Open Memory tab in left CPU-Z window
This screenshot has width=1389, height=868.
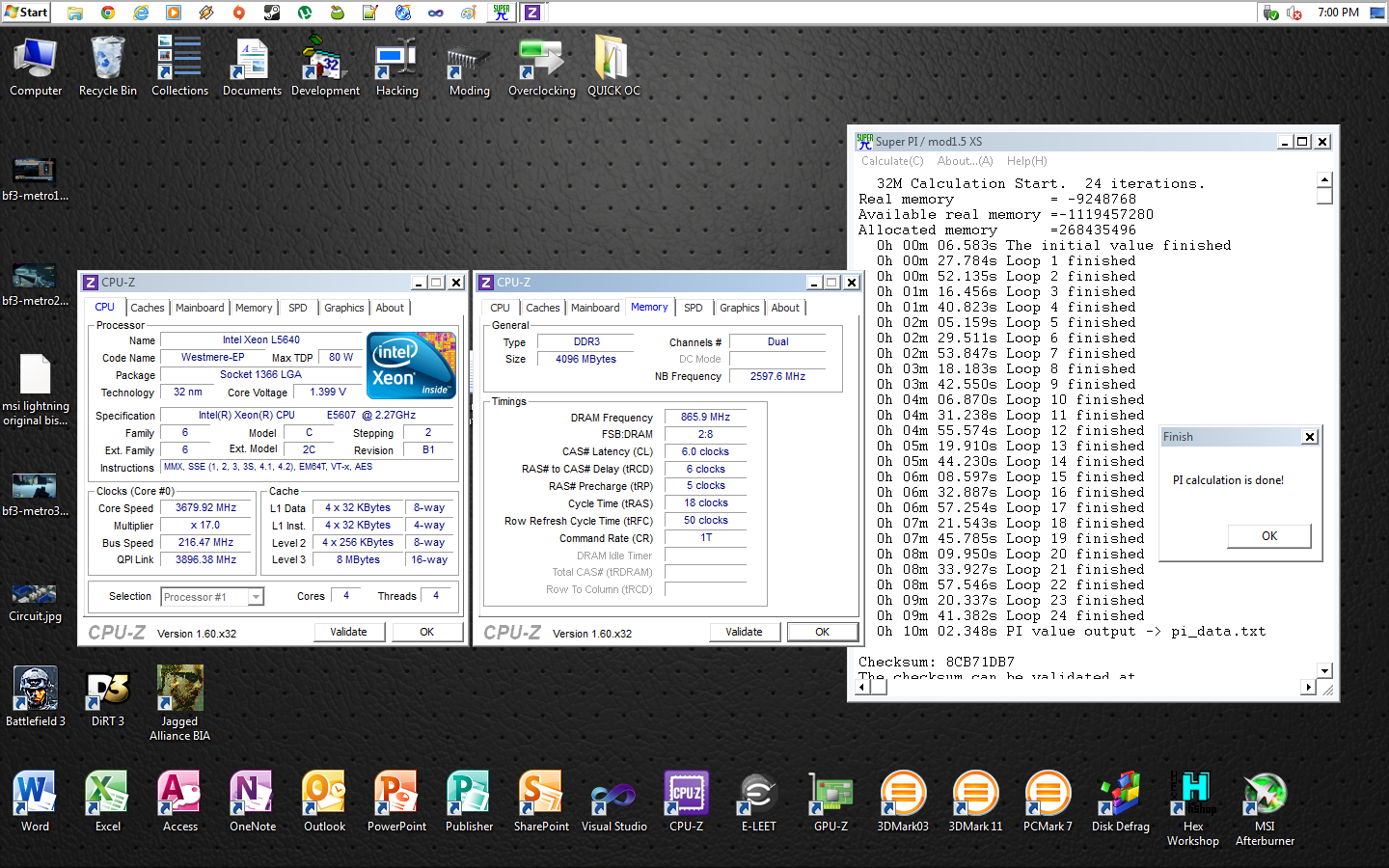pyautogui.click(x=254, y=308)
